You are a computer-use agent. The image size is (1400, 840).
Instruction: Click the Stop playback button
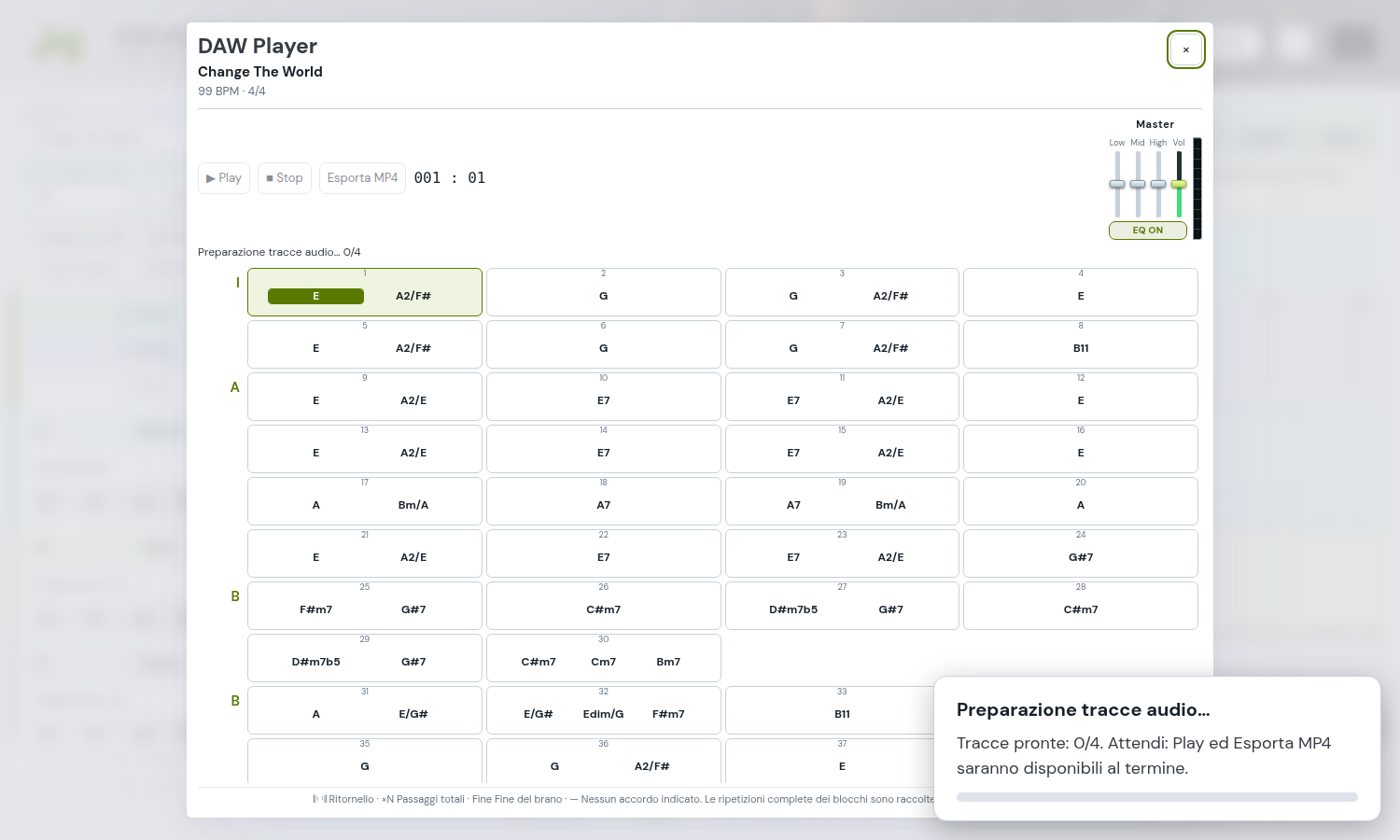pyautogui.click(x=285, y=178)
